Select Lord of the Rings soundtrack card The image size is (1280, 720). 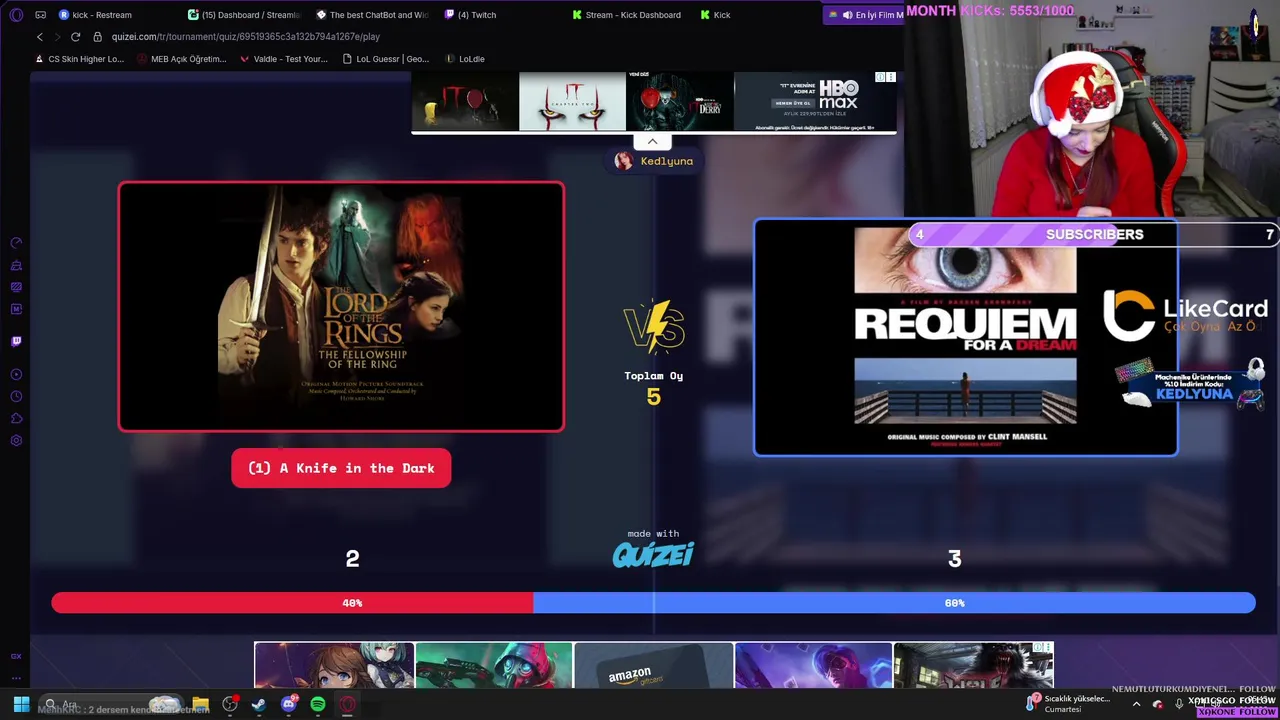click(341, 307)
